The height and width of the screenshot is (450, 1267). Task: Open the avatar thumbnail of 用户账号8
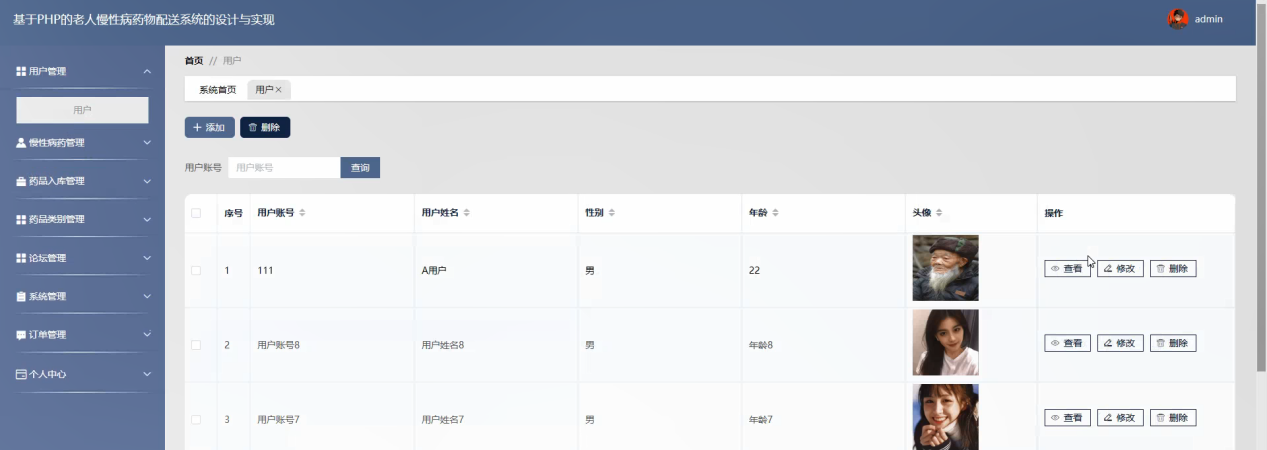(945, 342)
